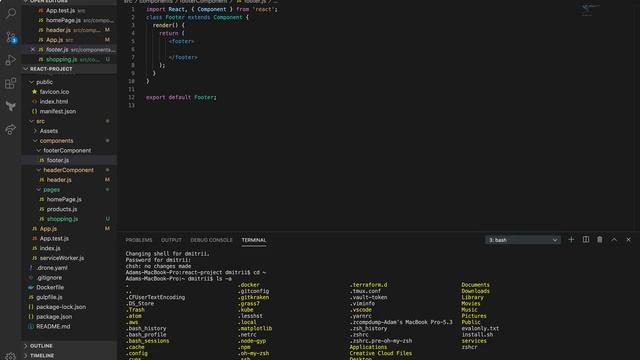Open App.js in src folder
640x360 pixels.
pyautogui.click(x=69, y=229)
